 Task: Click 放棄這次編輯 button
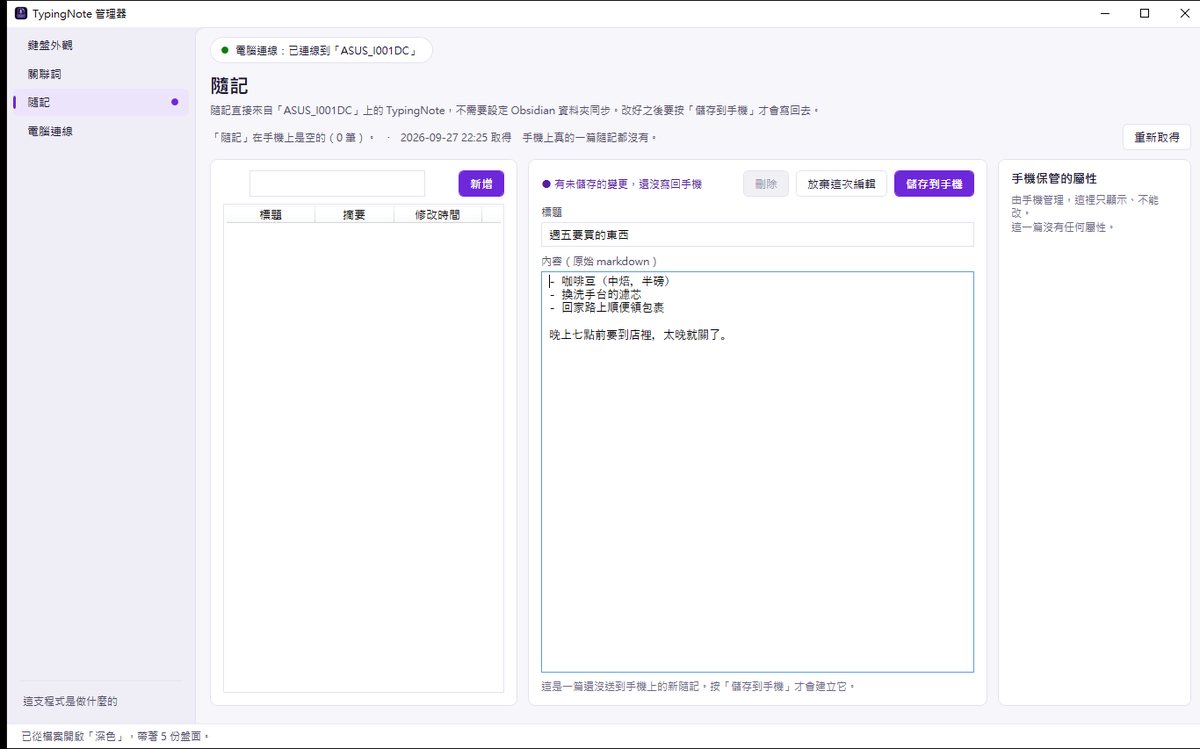pos(841,183)
